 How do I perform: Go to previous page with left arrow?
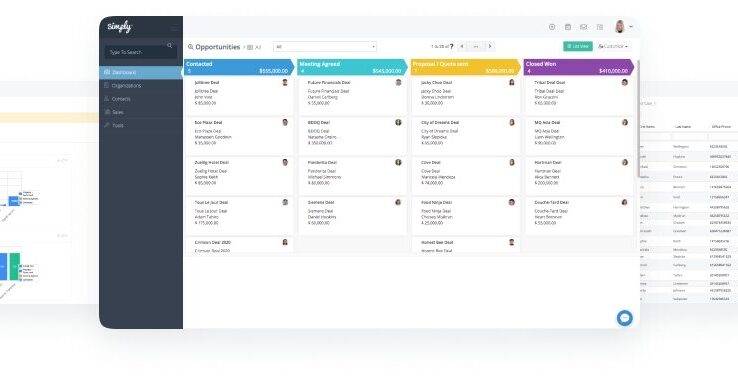462,46
